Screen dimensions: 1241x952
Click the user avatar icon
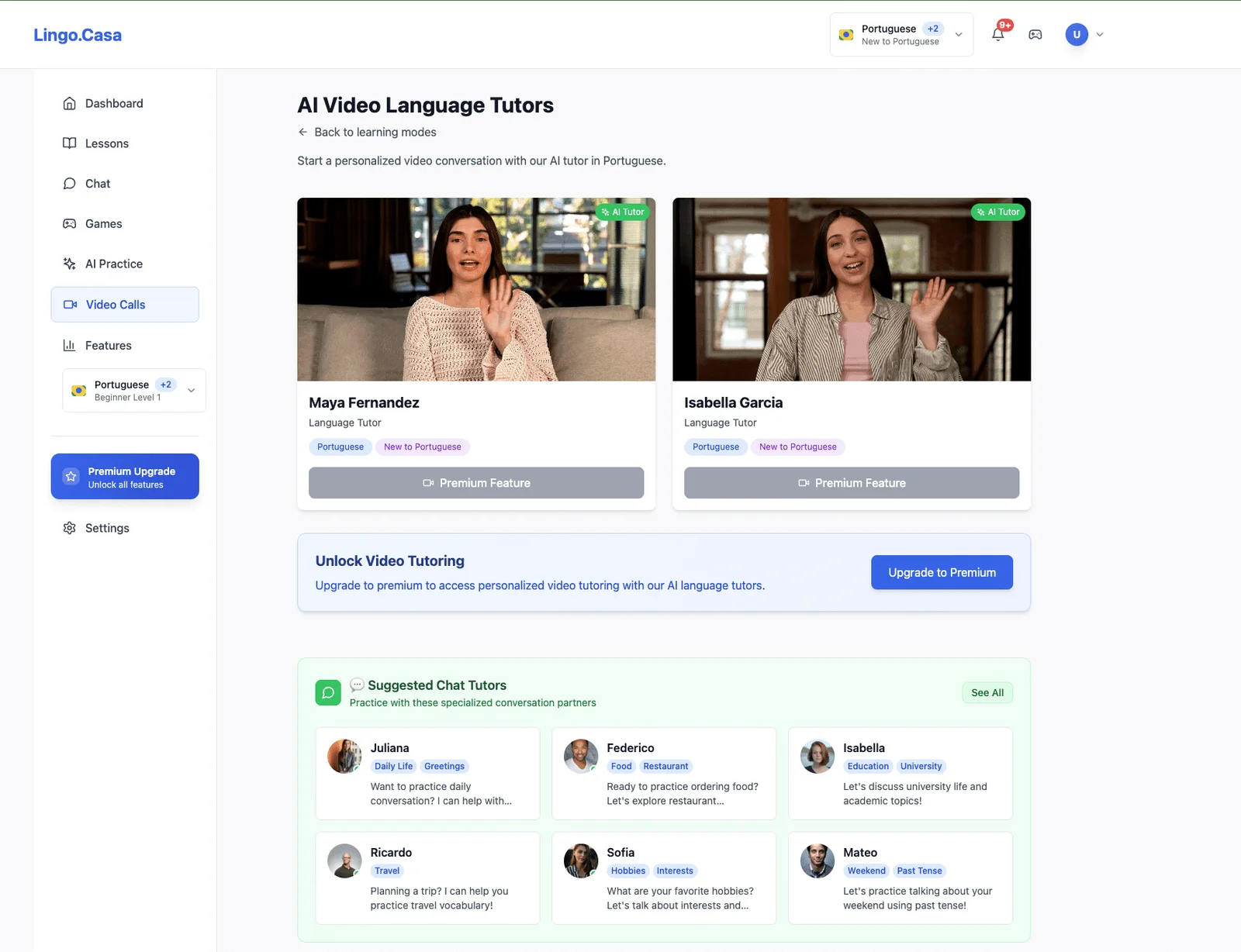1076,34
